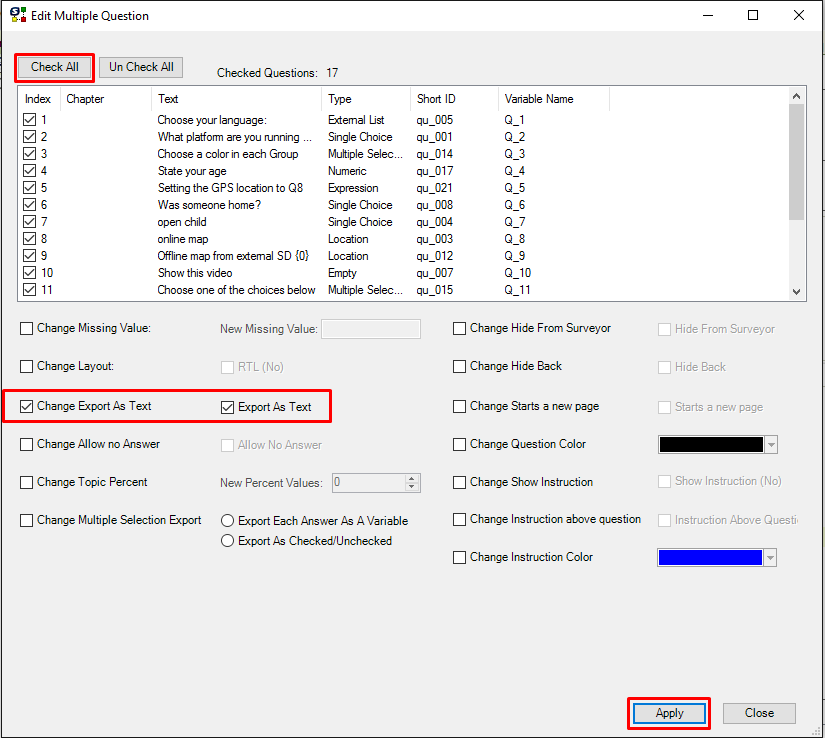Screen dimensions: 825x738
Task: Enable Change Hide Back checkbox
Action: coord(459,367)
